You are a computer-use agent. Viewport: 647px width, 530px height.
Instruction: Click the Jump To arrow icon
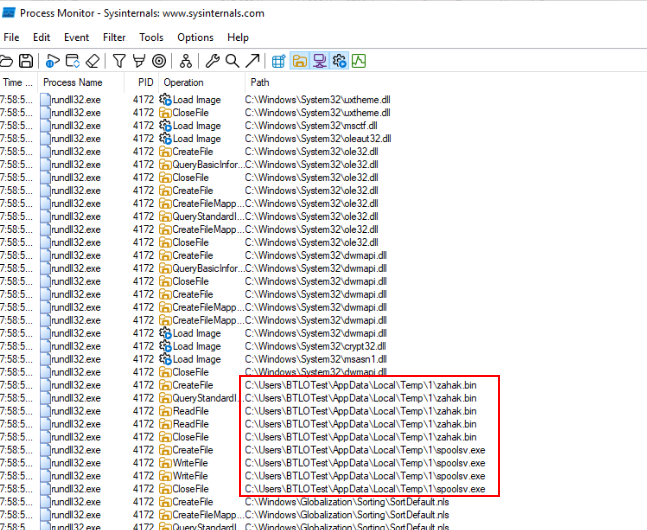coord(252,61)
